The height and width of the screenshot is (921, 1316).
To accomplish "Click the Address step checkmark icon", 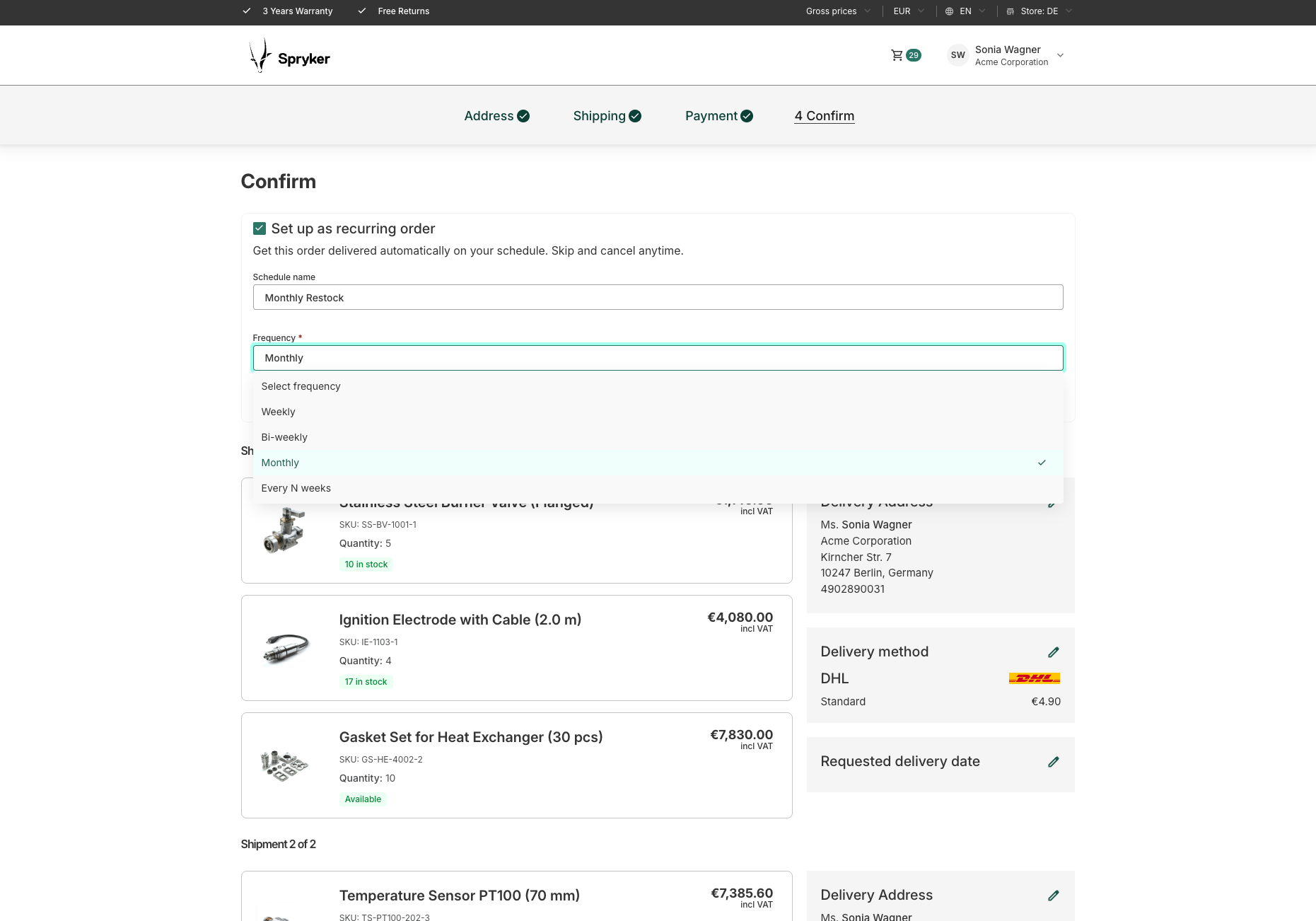I will (x=523, y=116).
